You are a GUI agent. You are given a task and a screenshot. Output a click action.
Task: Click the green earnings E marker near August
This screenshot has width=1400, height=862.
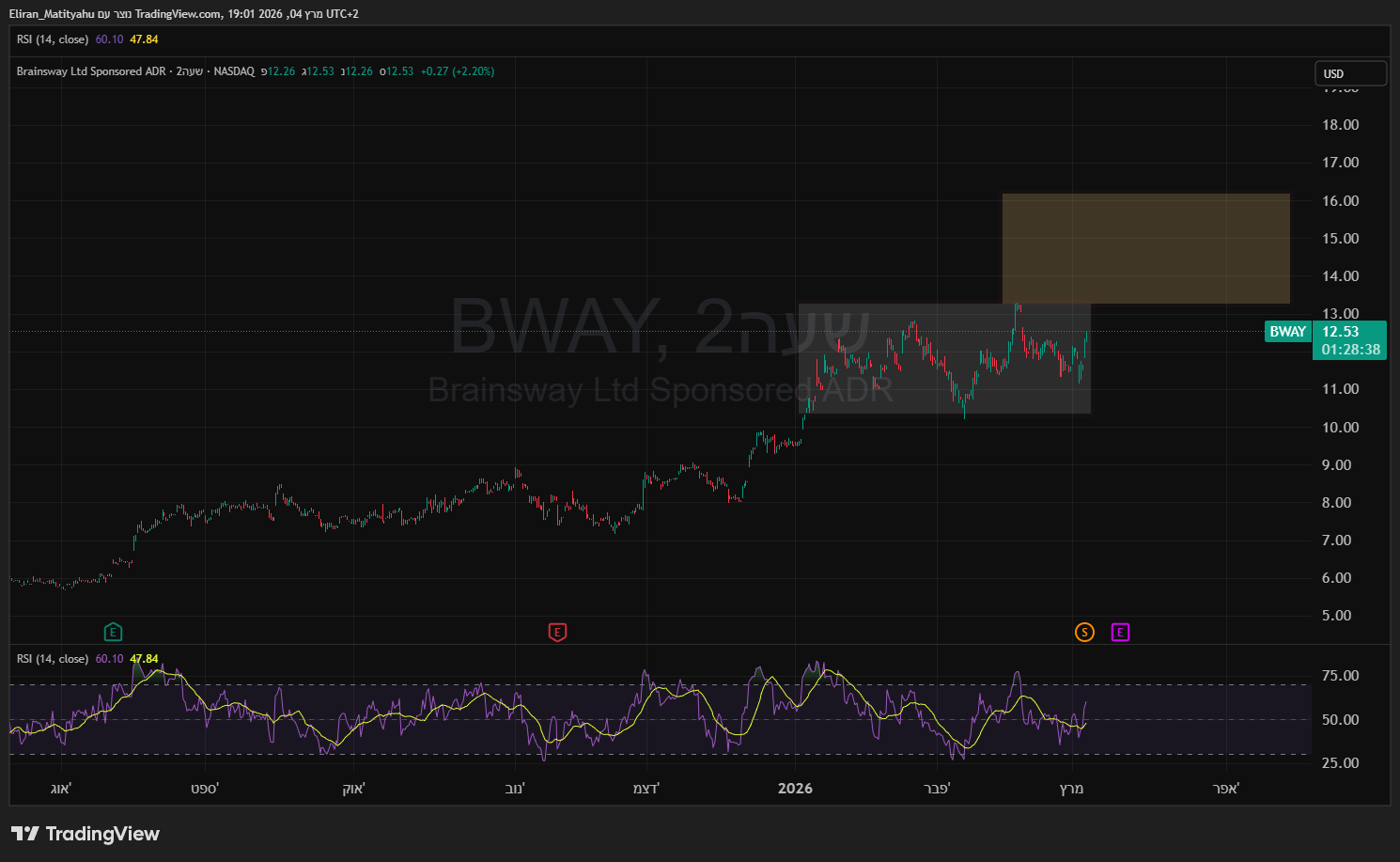pyautogui.click(x=113, y=632)
